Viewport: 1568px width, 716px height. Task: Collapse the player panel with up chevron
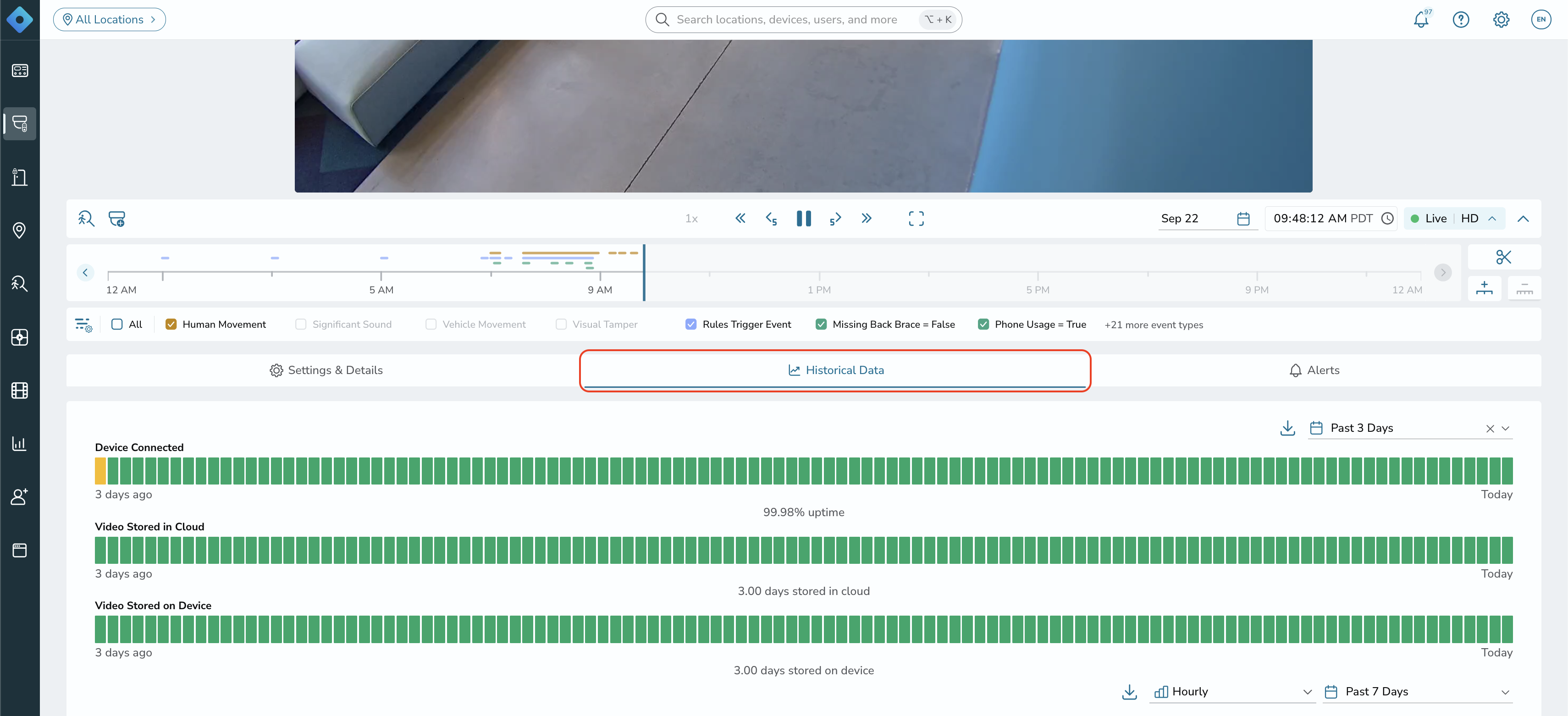[1523, 218]
